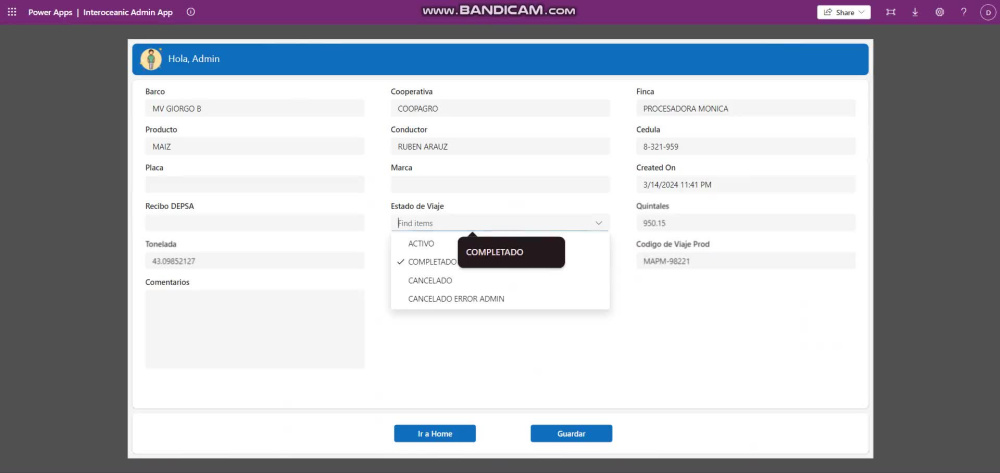Screen dimensions: 1000x473
Task: Click the Quintales field 950.15
Action: [x=746, y=223]
